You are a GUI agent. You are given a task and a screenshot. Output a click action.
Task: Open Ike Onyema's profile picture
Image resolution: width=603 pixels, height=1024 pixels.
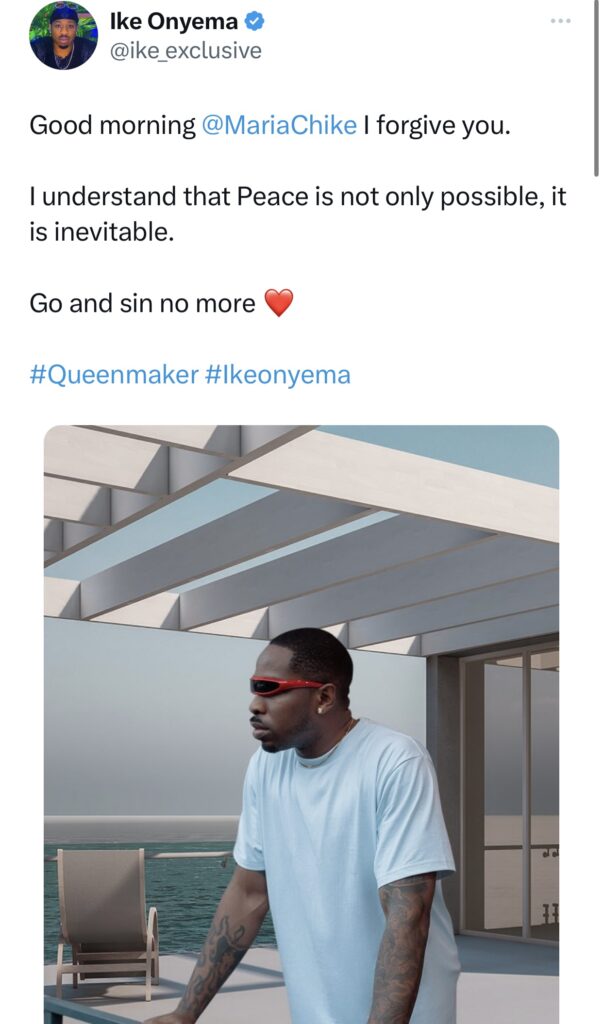coord(63,36)
